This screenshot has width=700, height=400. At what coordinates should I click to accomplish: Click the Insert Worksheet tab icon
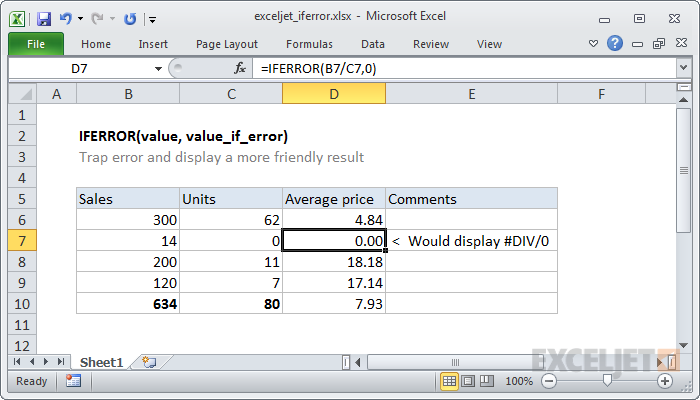149,362
